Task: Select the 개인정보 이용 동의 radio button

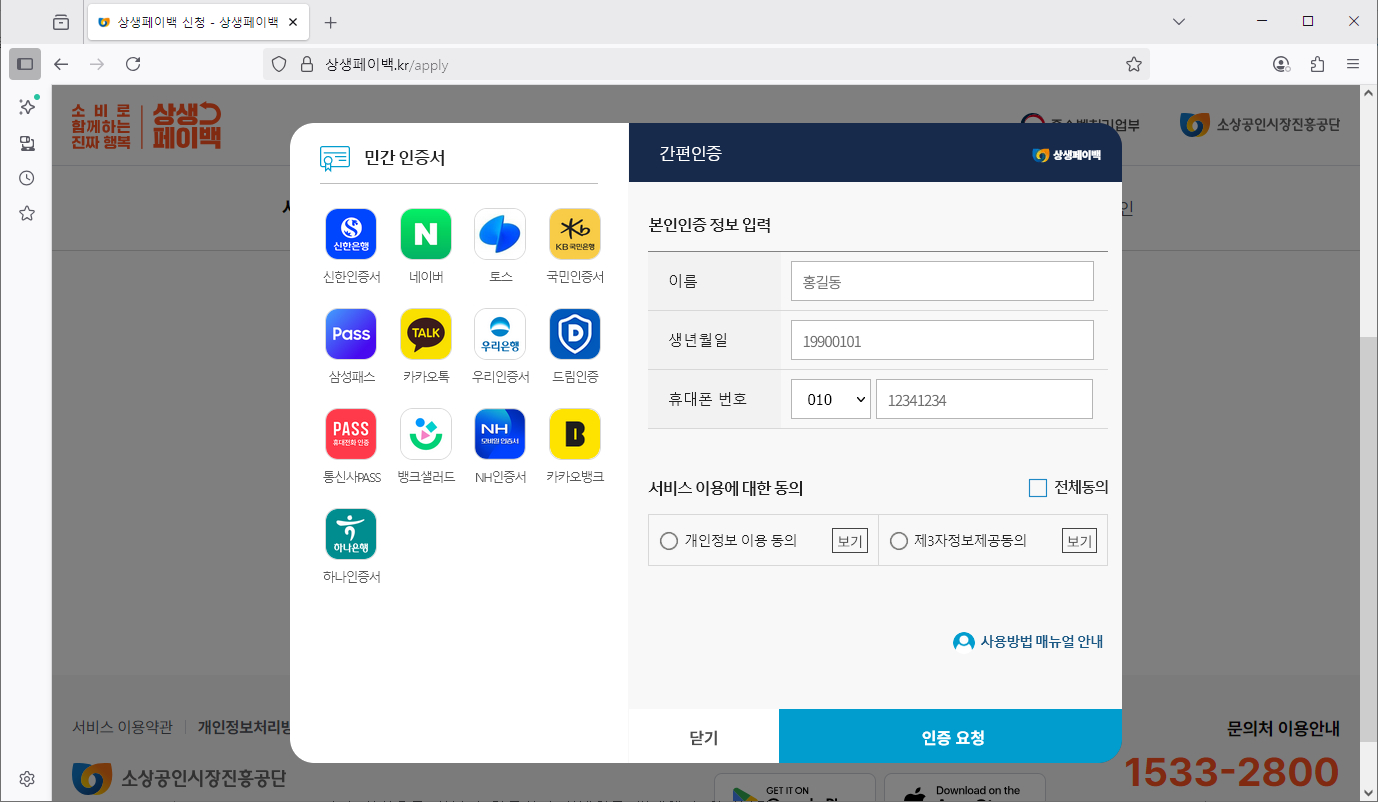Action: (x=669, y=541)
